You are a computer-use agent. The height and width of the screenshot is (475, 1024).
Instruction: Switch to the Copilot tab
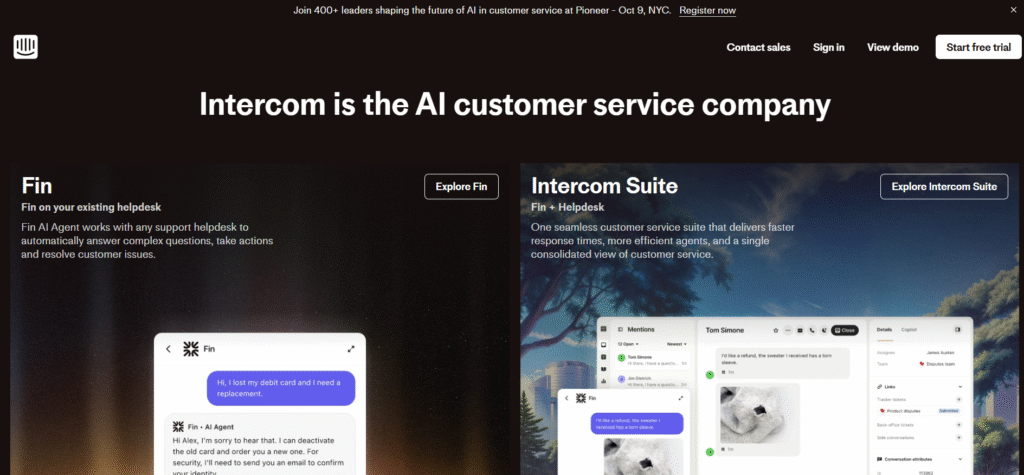click(909, 329)
